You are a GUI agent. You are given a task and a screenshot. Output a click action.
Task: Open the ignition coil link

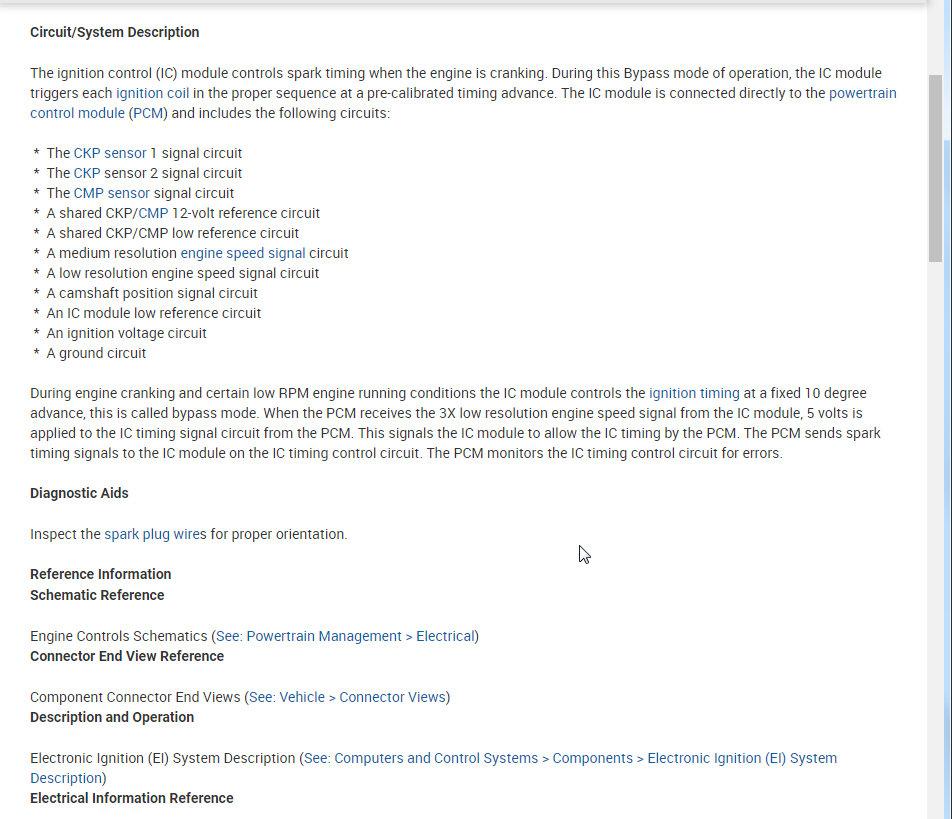[152, 93]
